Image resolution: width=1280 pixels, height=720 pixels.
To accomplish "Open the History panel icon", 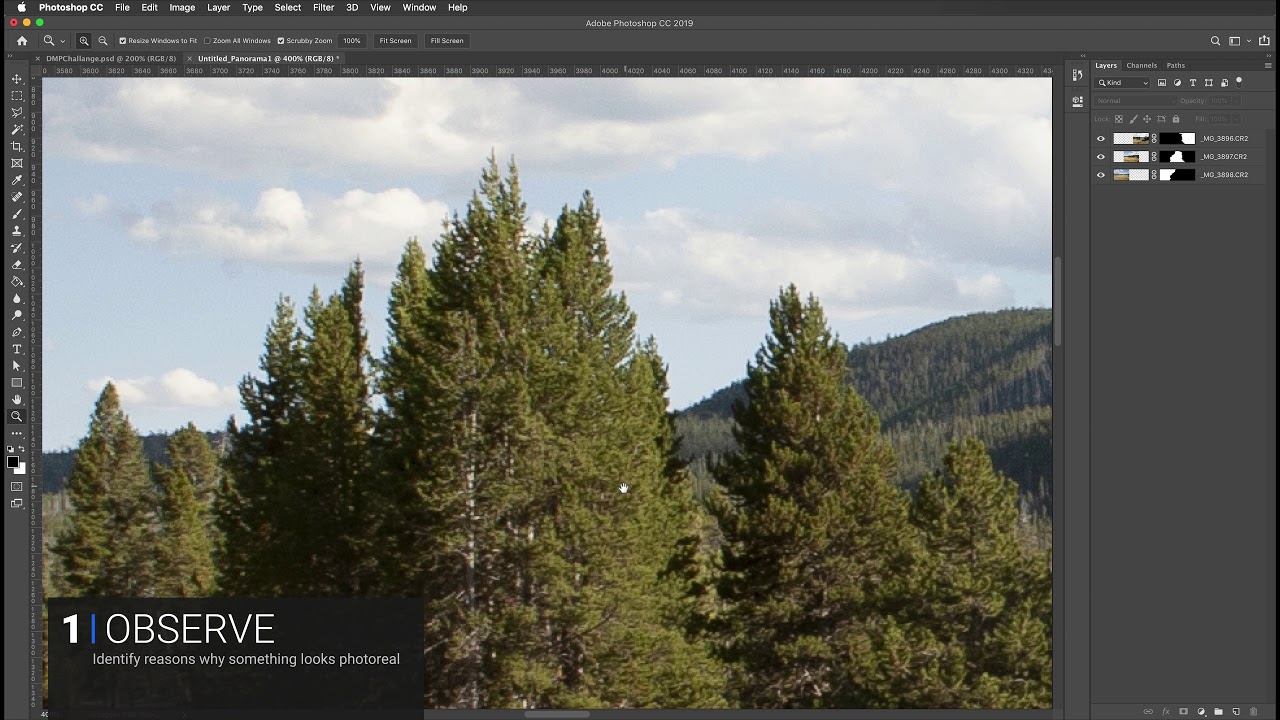I will tap(1077, 75).
